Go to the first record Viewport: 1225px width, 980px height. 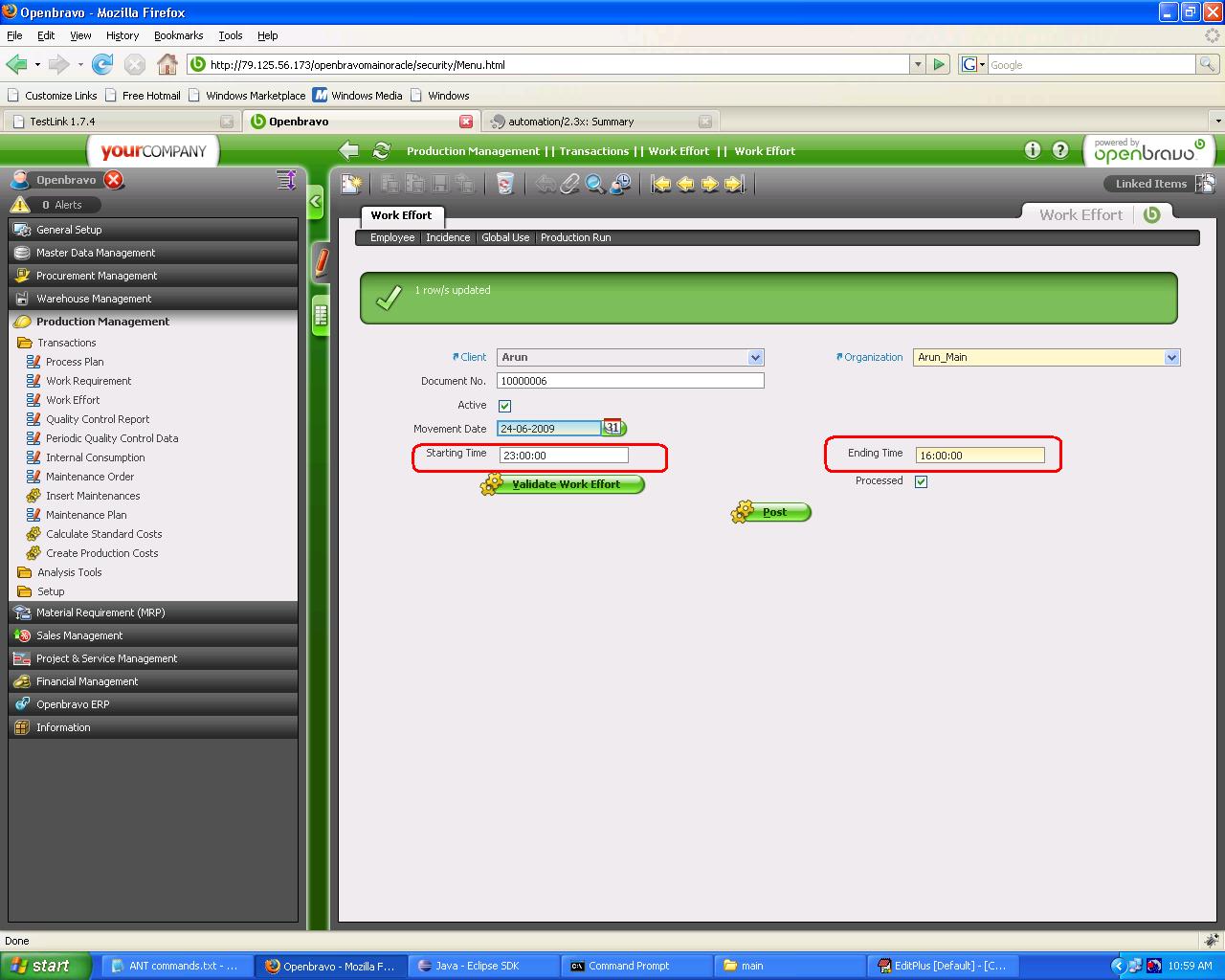(x=661, y=184)
